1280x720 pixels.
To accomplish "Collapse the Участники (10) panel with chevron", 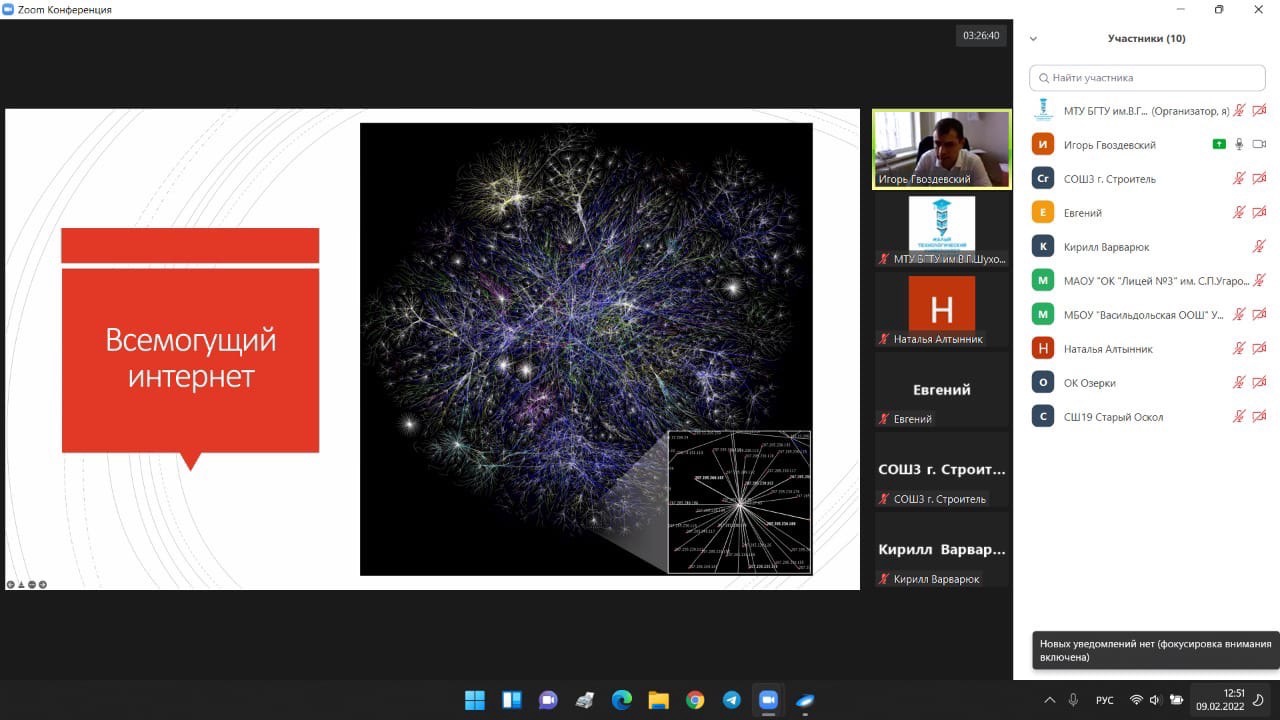I will (1033, 39).
